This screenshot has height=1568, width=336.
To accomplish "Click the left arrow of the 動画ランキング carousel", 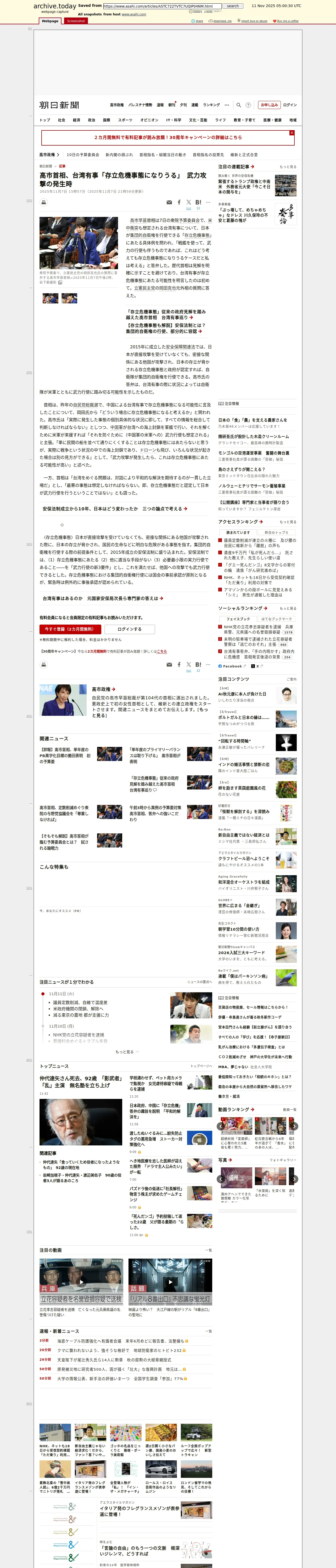I will coord(221,1127).
